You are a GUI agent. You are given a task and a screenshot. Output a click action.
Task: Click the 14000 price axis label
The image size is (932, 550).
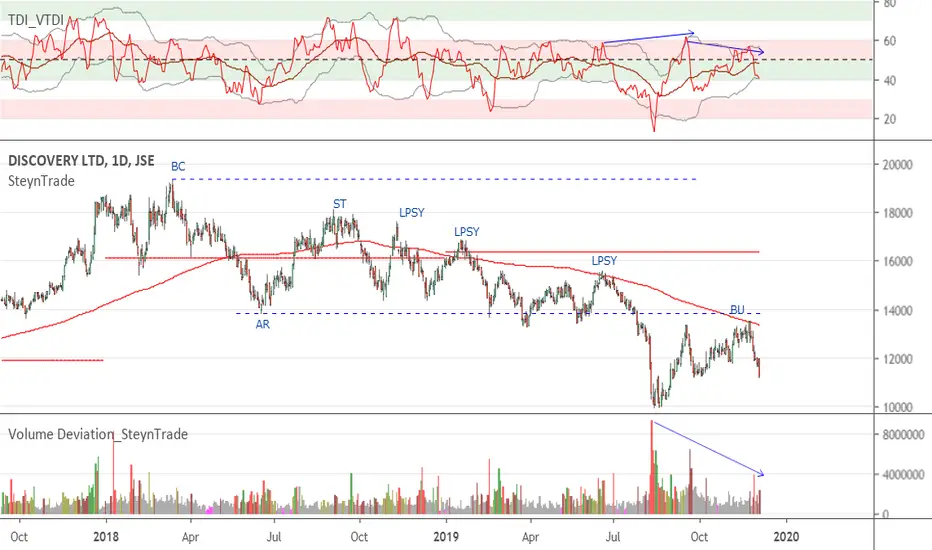[897, 310]
